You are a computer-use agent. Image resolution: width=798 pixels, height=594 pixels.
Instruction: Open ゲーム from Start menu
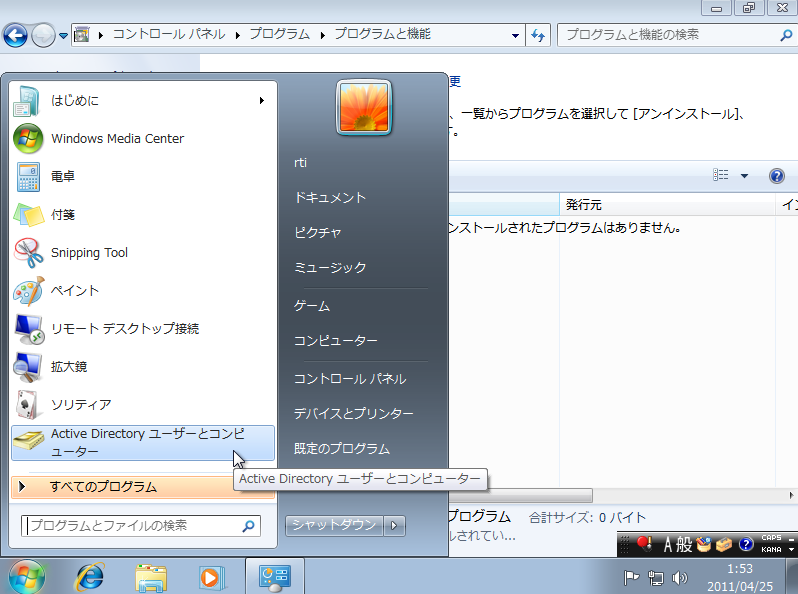[x=312, y=306]
